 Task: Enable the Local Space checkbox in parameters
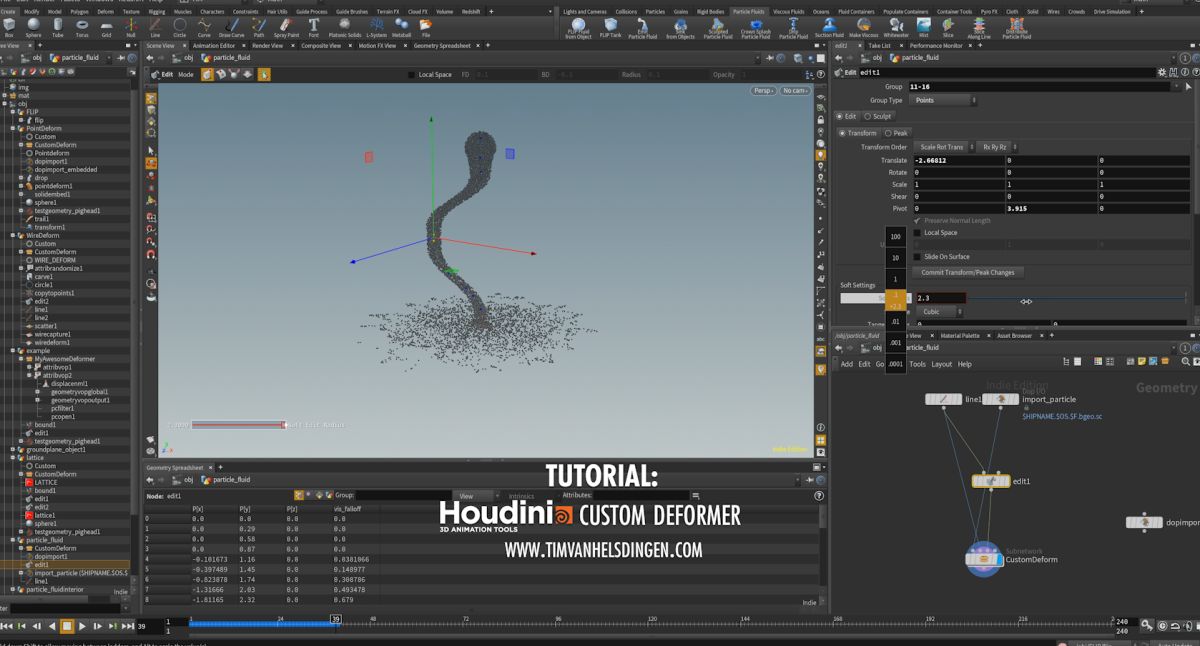[x=917, y=233]
